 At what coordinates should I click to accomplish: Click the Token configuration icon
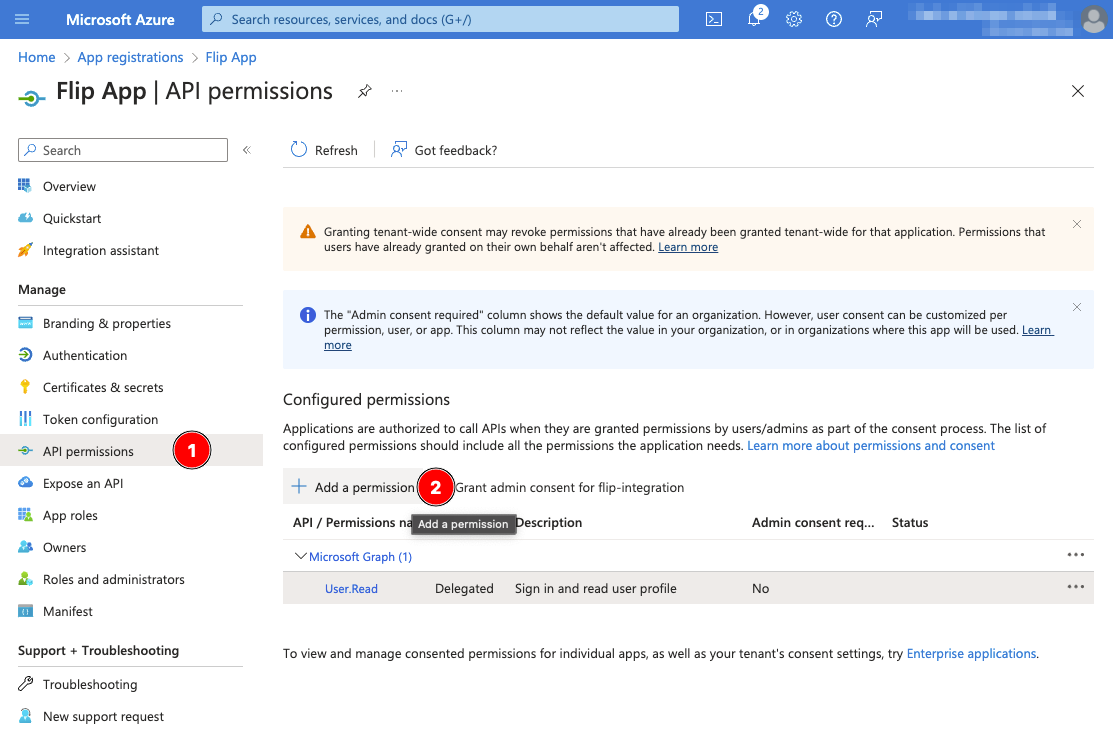(x=25, y=419)
